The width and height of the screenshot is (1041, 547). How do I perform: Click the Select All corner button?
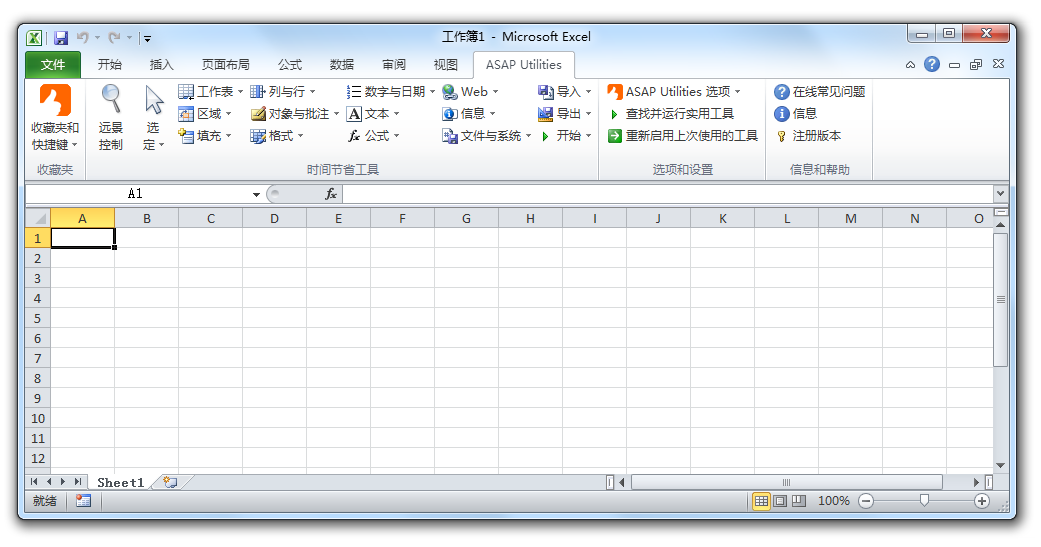pyautogui.click(x=38, y=218)
